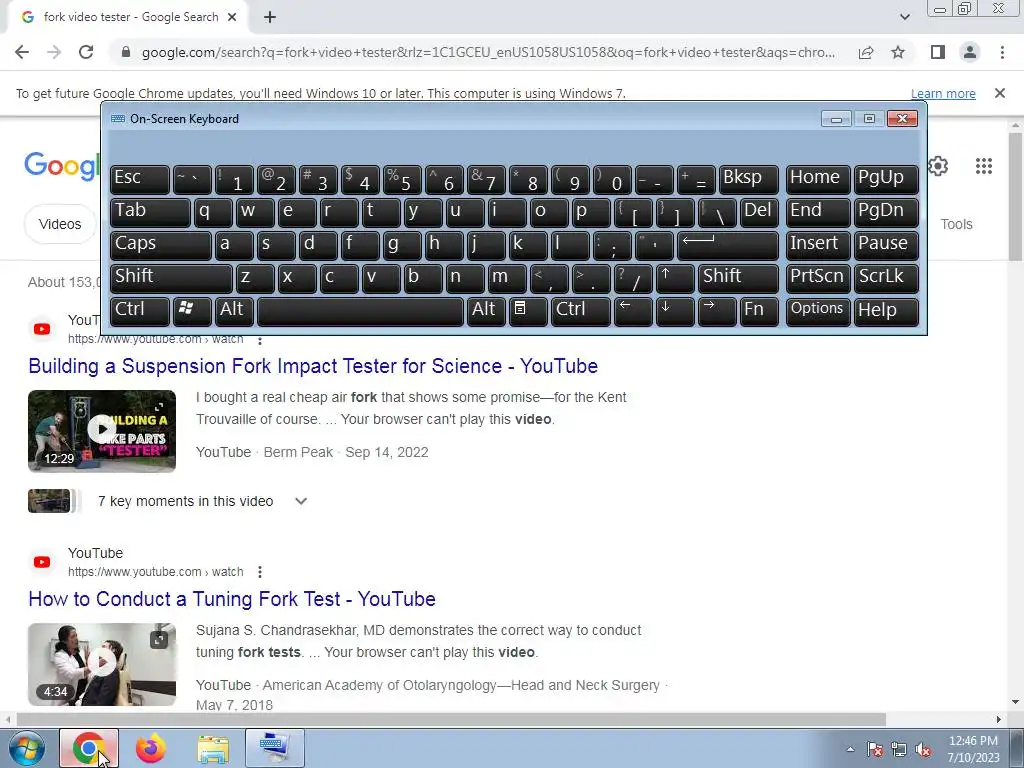Open Chrome three-dot menu

tap(1002, 52)
